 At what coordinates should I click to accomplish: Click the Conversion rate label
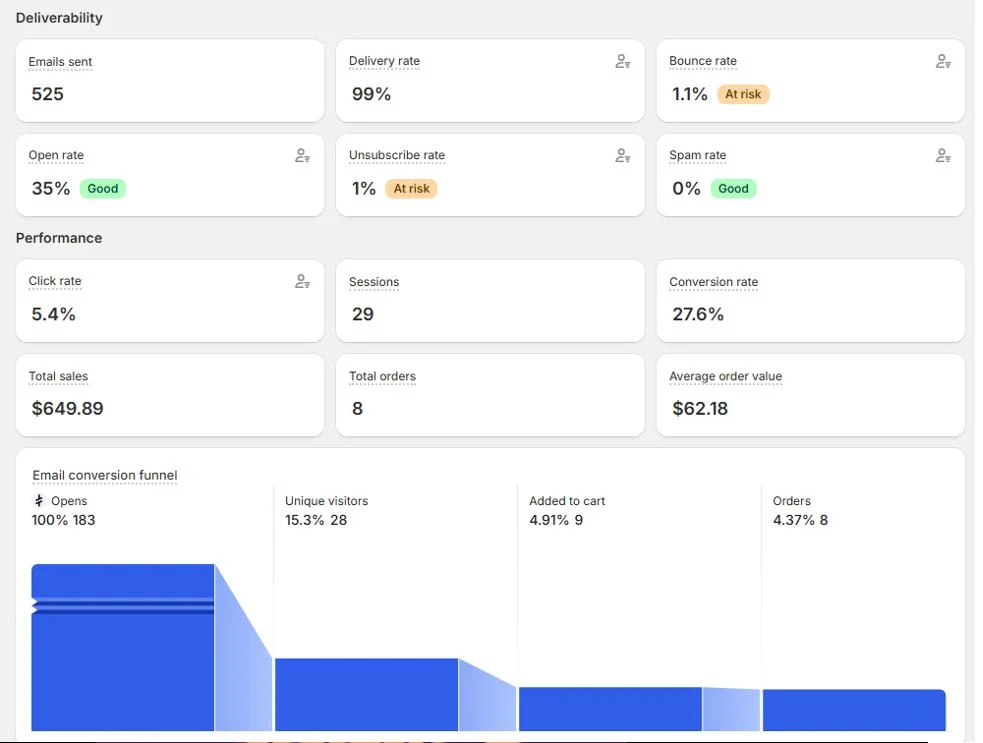pyautogui.click(x=713, y=282)
